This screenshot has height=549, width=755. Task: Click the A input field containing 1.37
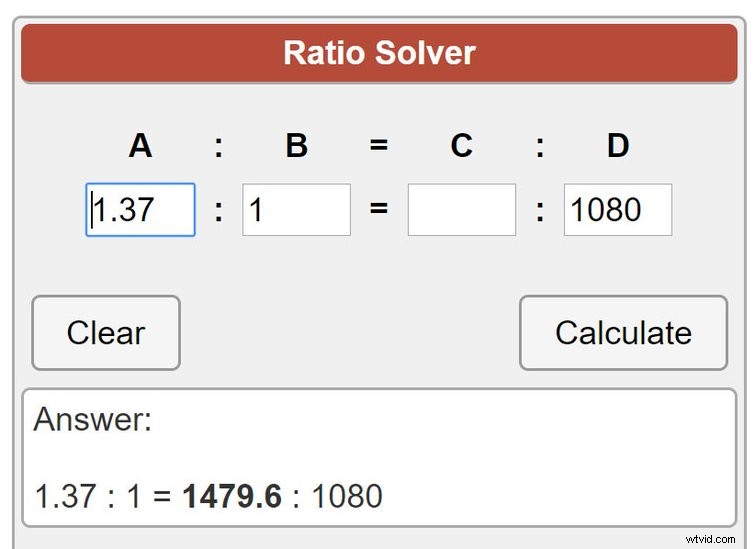pyautogui.click(x=140, y=210)
